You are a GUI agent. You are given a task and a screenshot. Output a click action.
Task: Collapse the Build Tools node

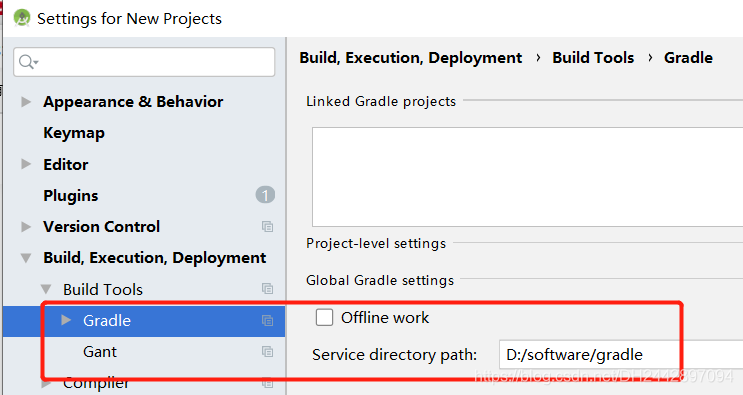[x=46, y=289]
